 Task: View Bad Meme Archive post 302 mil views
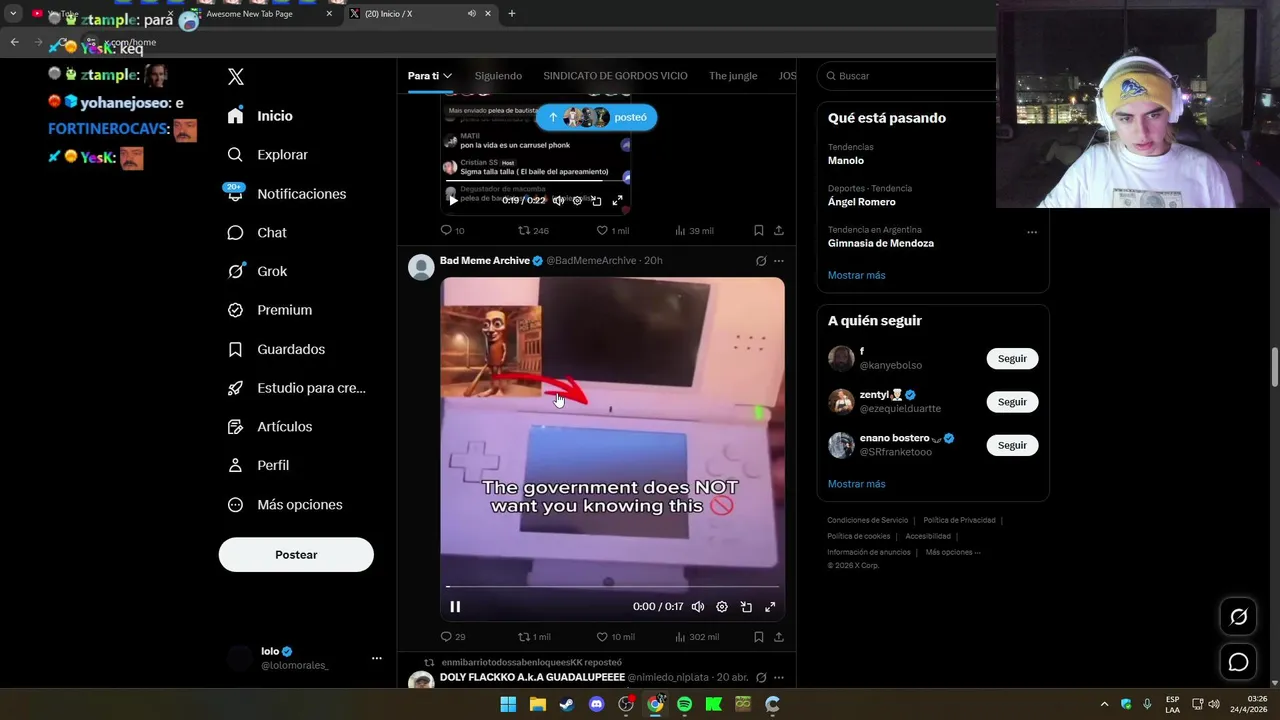point(697,637)
